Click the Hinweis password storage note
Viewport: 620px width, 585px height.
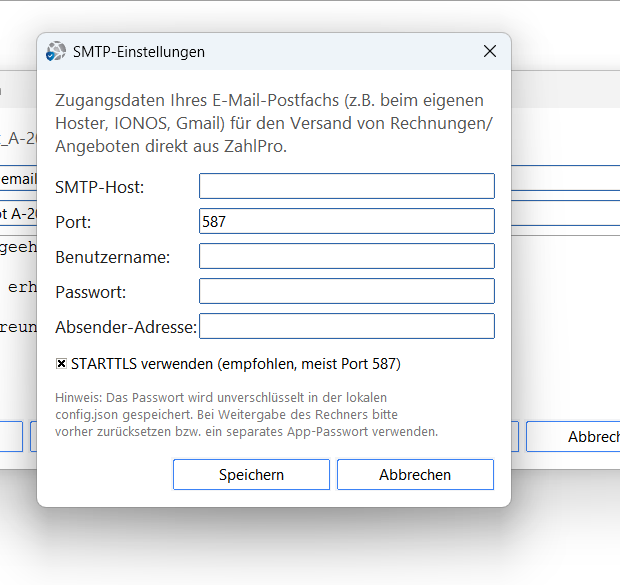(246, 415)
